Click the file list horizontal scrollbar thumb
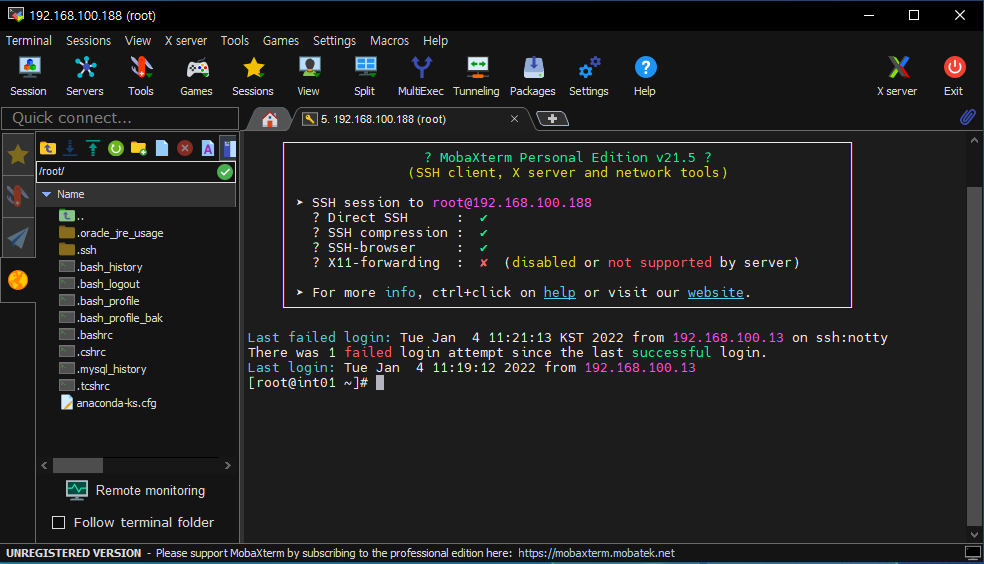This screenshot has height=564, width=984. 78,466
